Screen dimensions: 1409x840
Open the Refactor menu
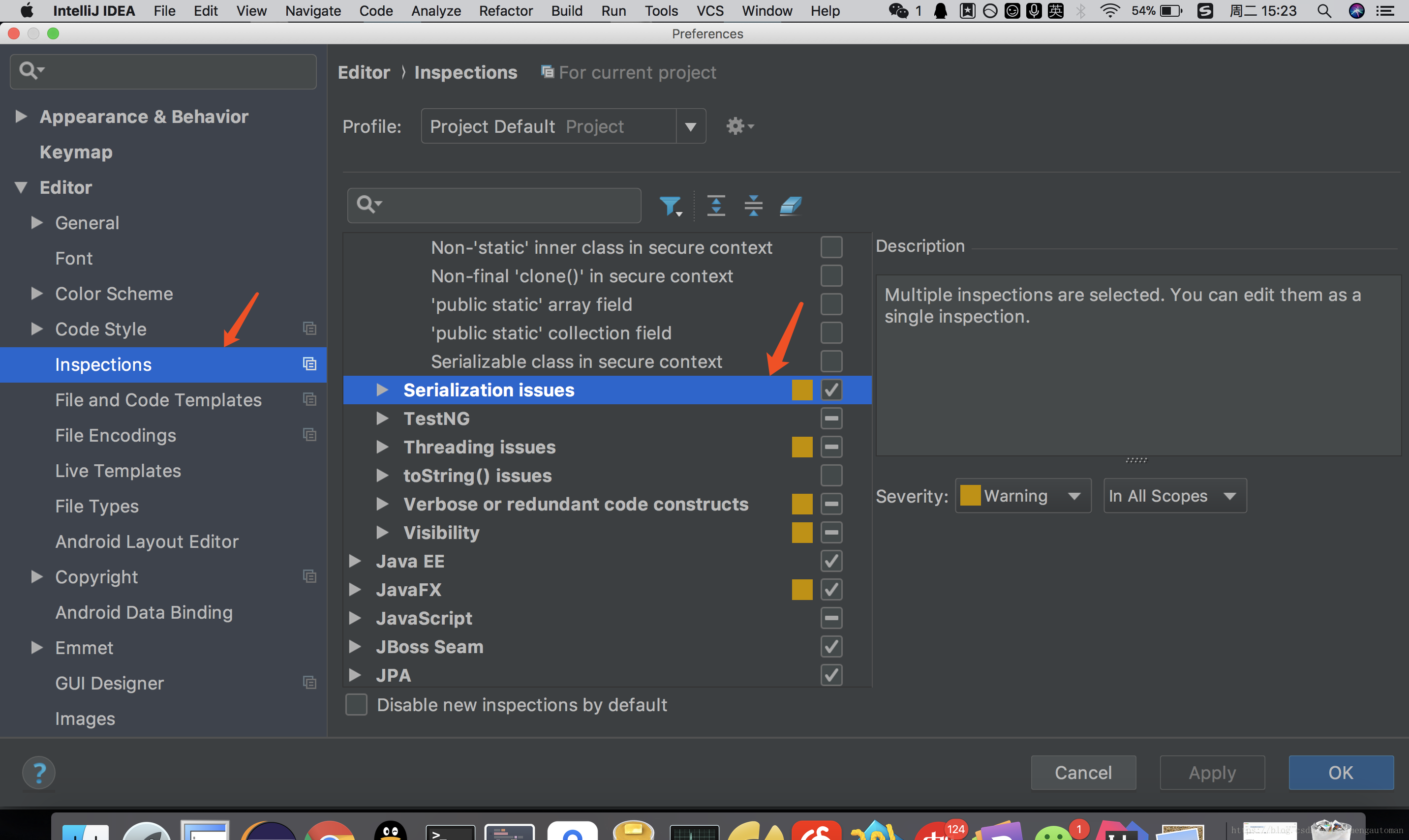506,11
